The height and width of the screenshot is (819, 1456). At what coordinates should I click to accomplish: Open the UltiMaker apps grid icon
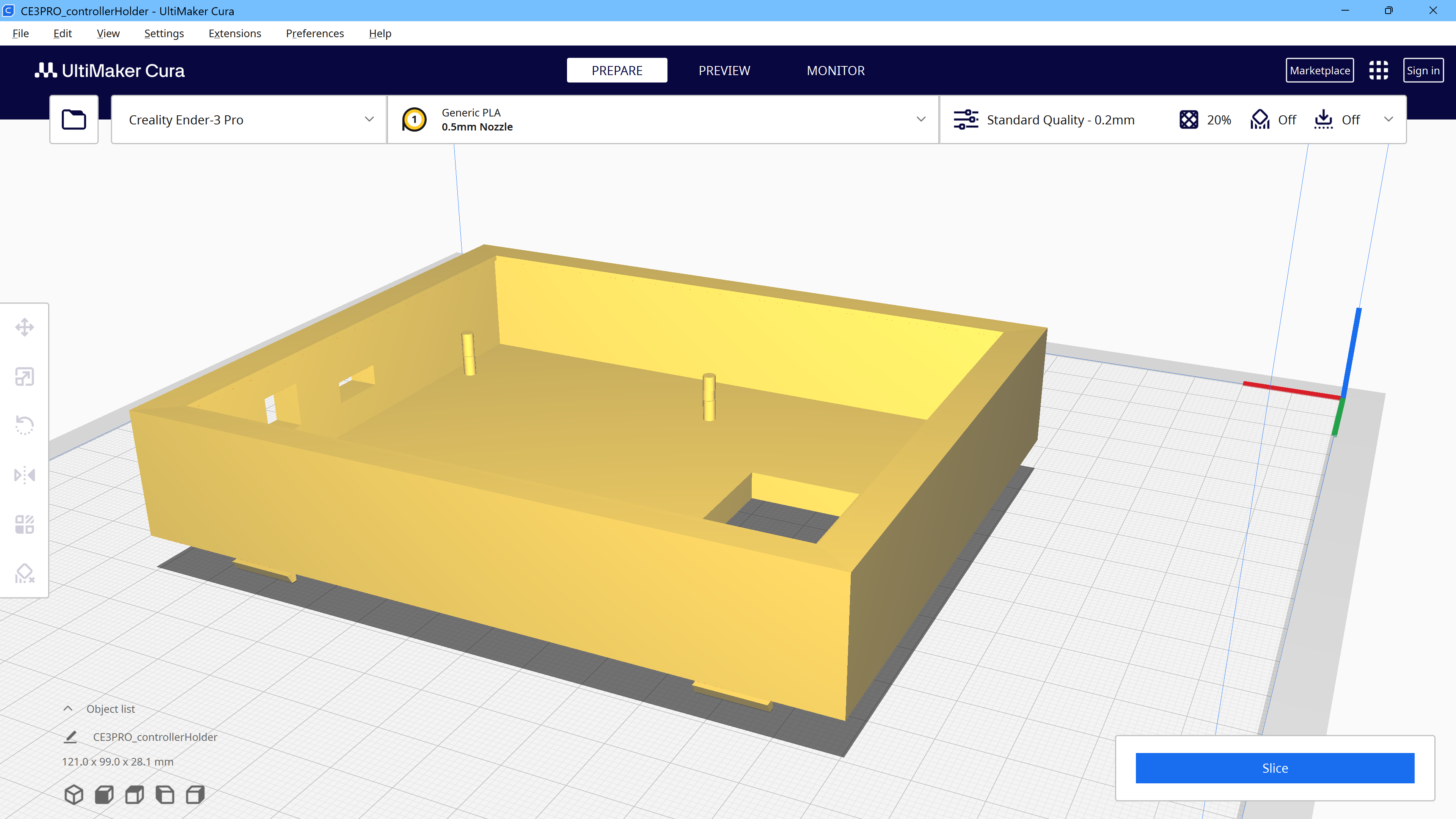click(1378, 71)
